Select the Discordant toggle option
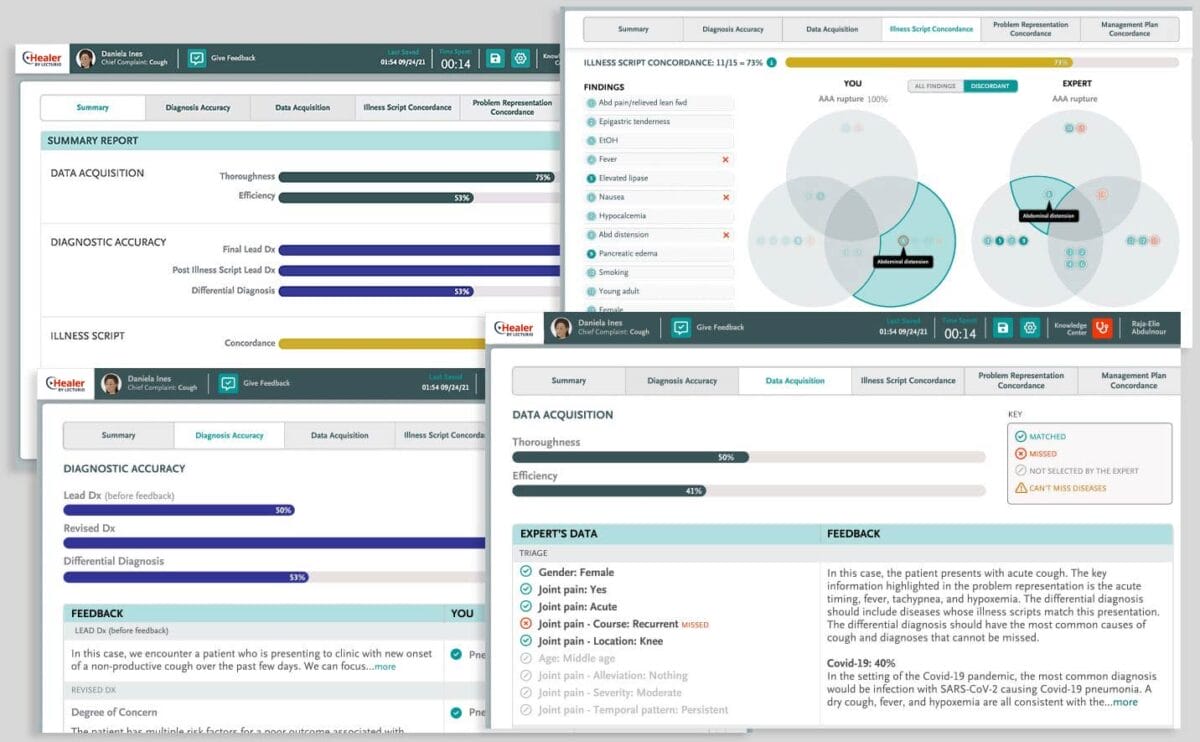The image size is (1200, 742). 989,86
